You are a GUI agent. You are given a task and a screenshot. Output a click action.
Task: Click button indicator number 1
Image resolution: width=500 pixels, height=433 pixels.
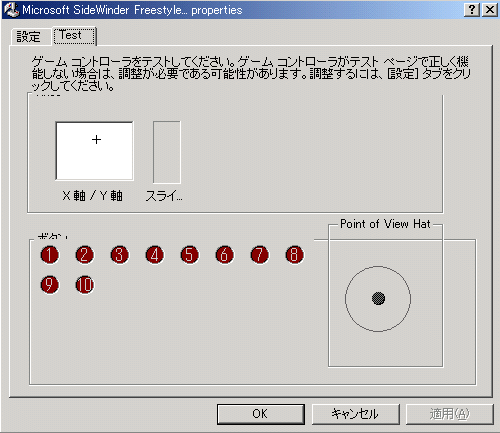(x=50, y=255)
